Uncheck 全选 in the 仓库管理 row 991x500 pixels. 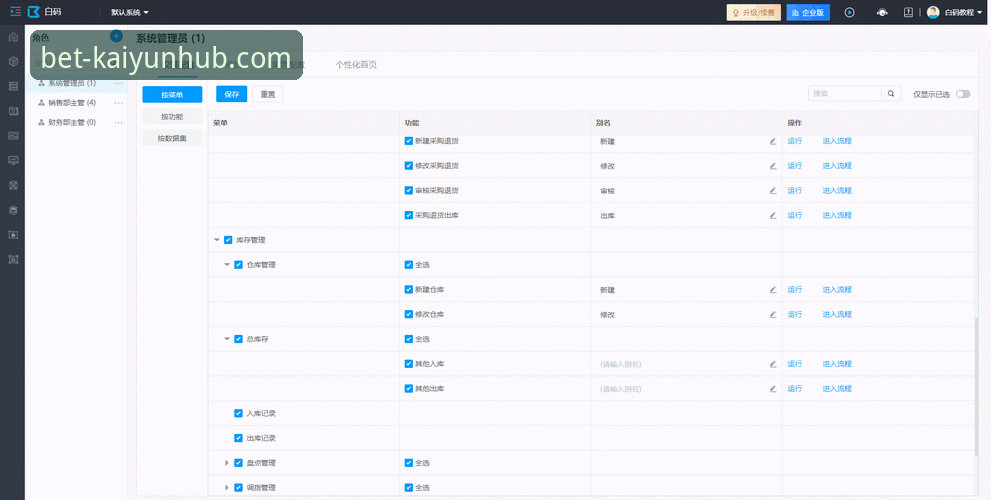click(x=409, y=264)
